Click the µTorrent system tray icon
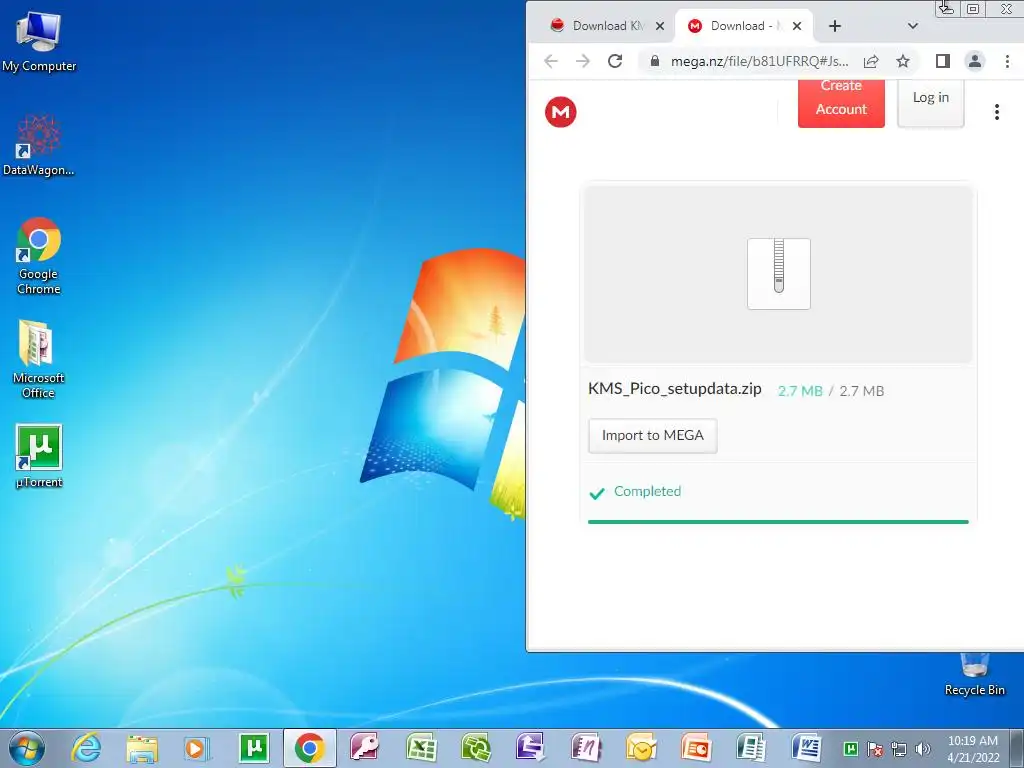The height and width of the screenshot is (768, 1024). [x=851, y=749]
